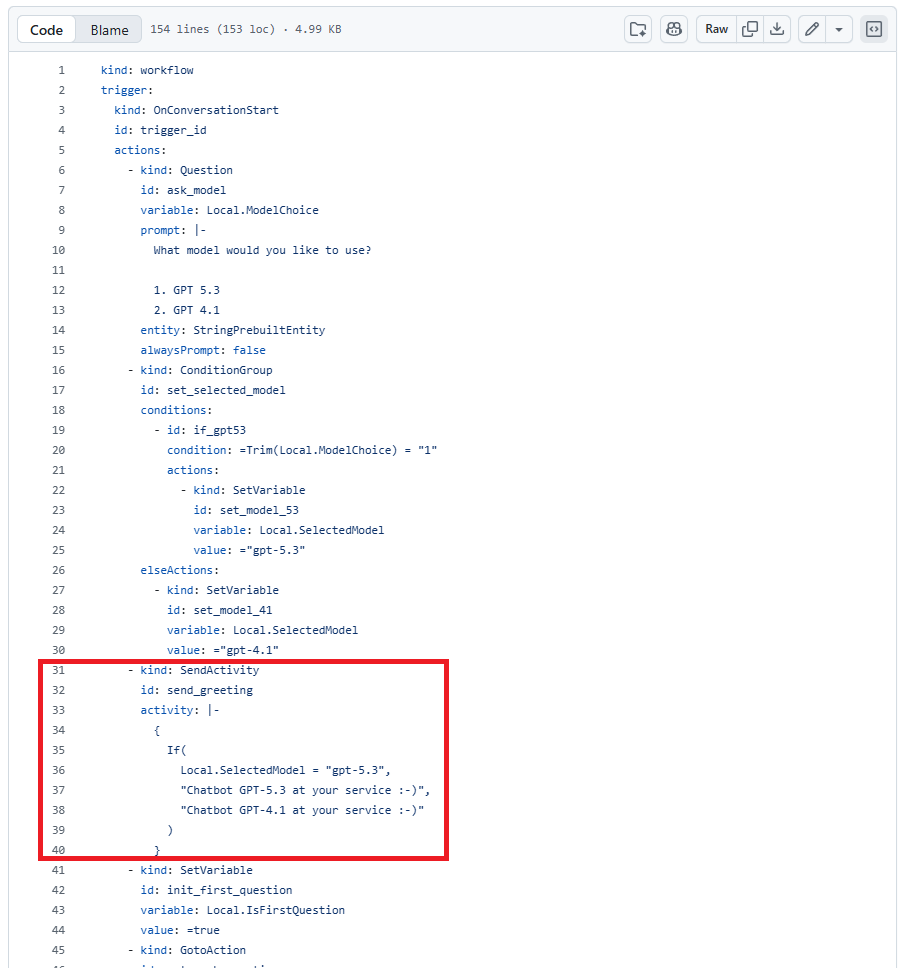Copy raw file contents icon
Image resolution: width=905 pixels, height=968 pixels.
(749, 29)
